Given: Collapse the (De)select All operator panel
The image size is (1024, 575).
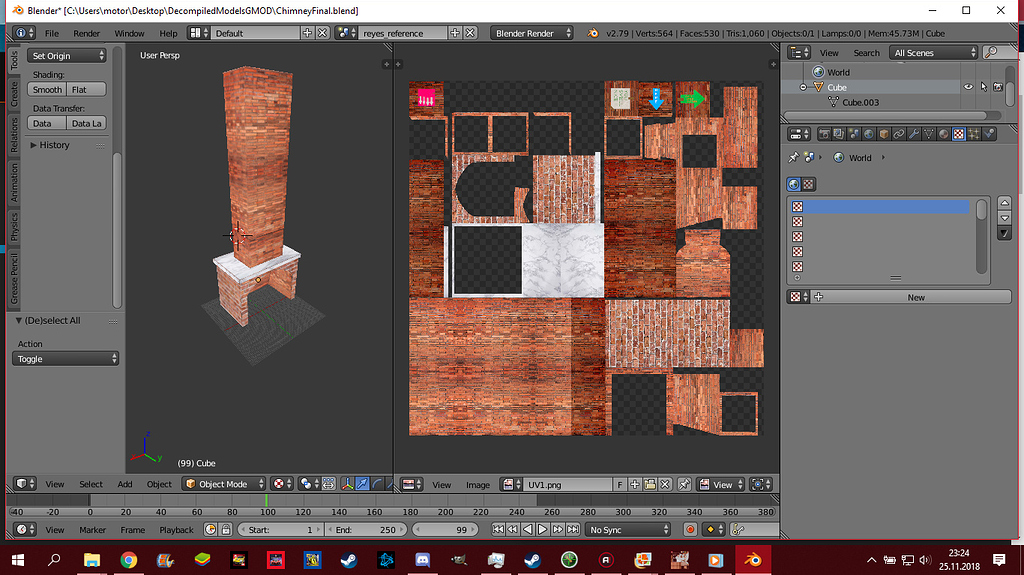Looking at the screenshot, I should pyautogui.click(x=19, y=320).
